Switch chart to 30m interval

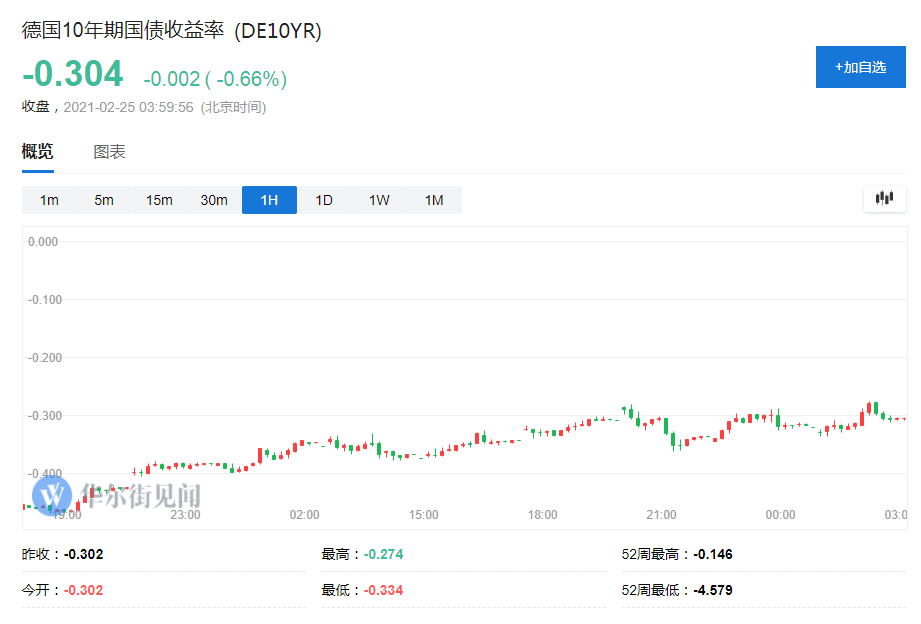coord(214,200)
